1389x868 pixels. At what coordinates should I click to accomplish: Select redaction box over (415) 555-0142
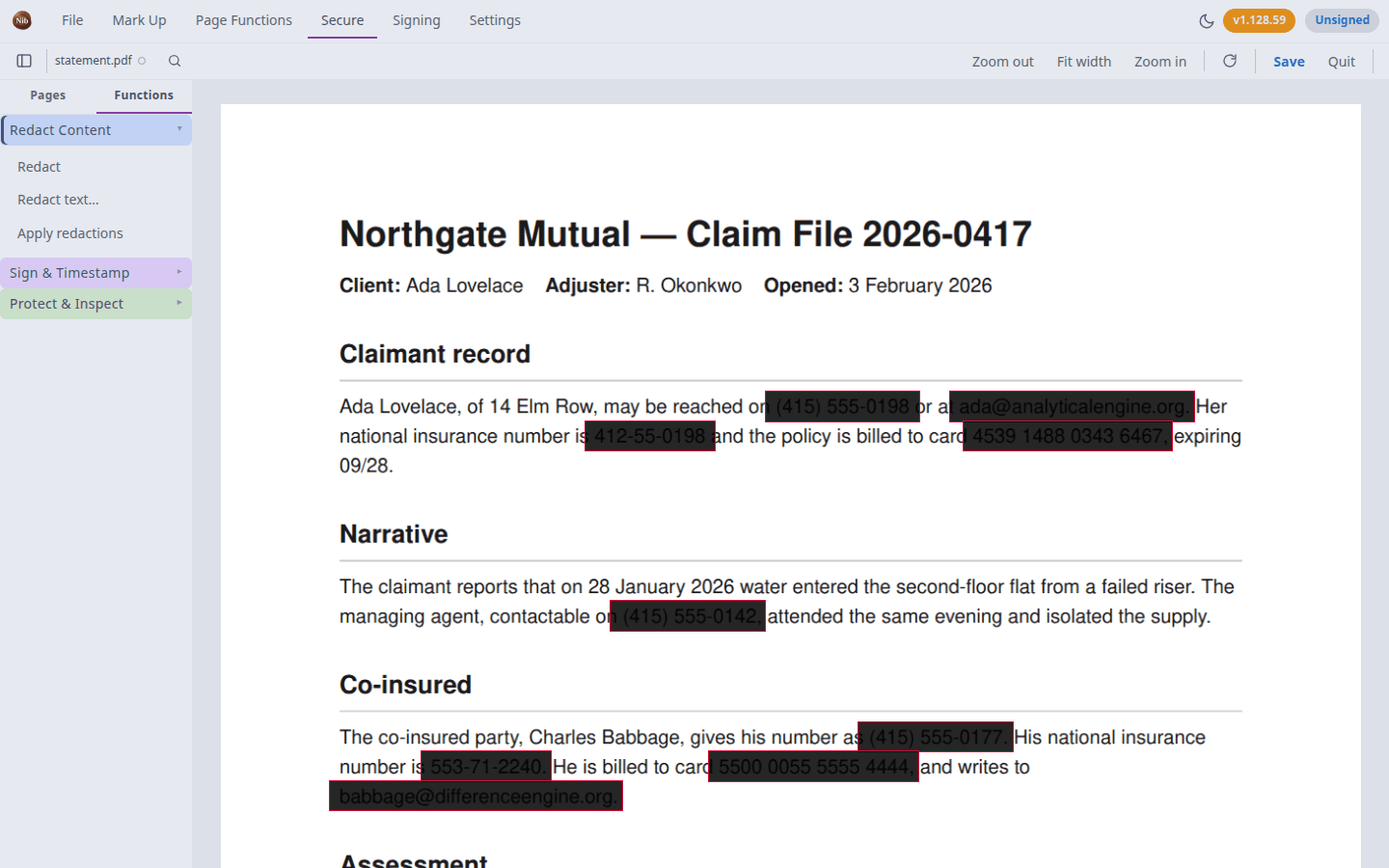(x=688, y=616)
